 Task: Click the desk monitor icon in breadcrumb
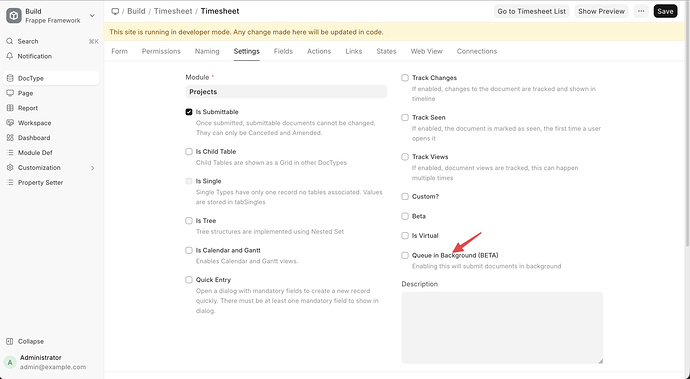115,11
